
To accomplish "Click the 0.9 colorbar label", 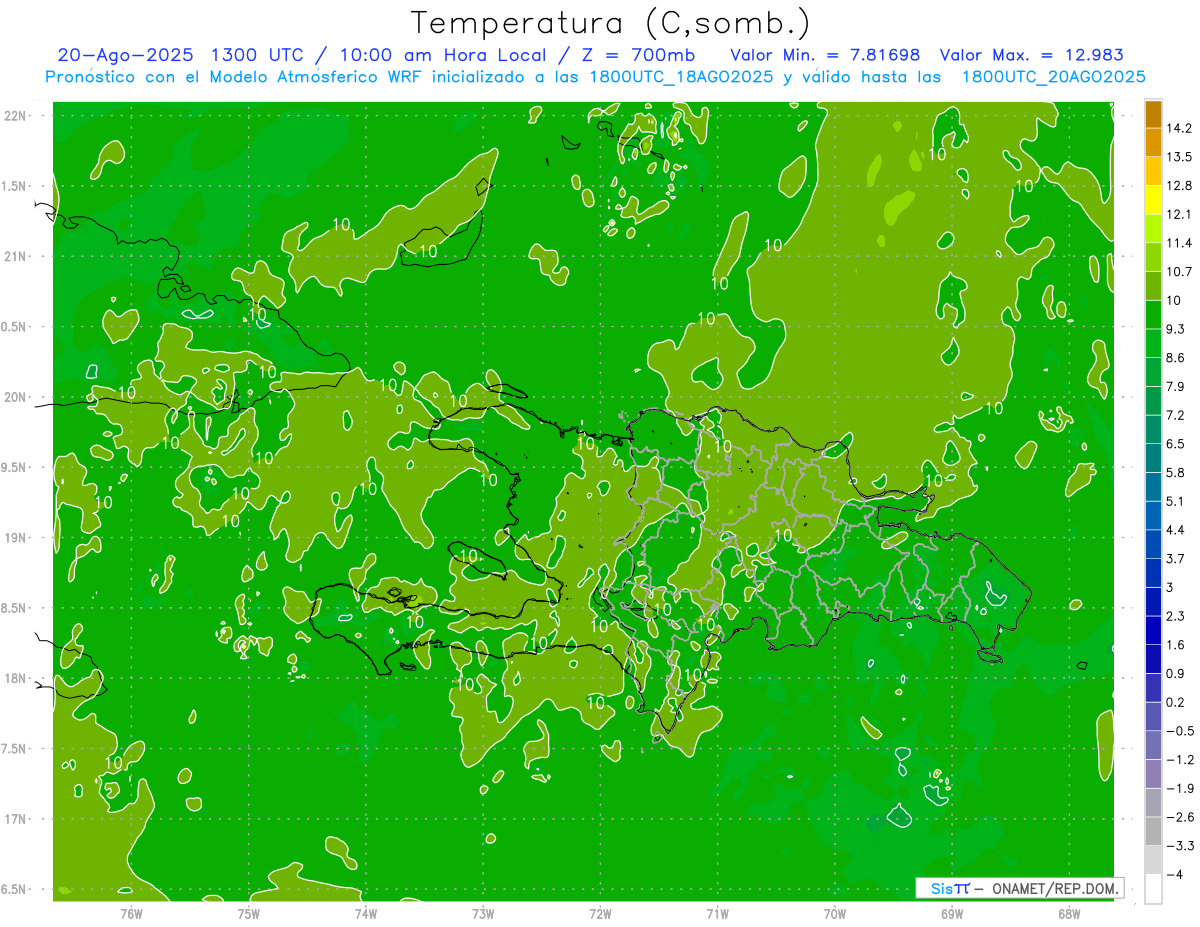I will (x=1176, y=674).
